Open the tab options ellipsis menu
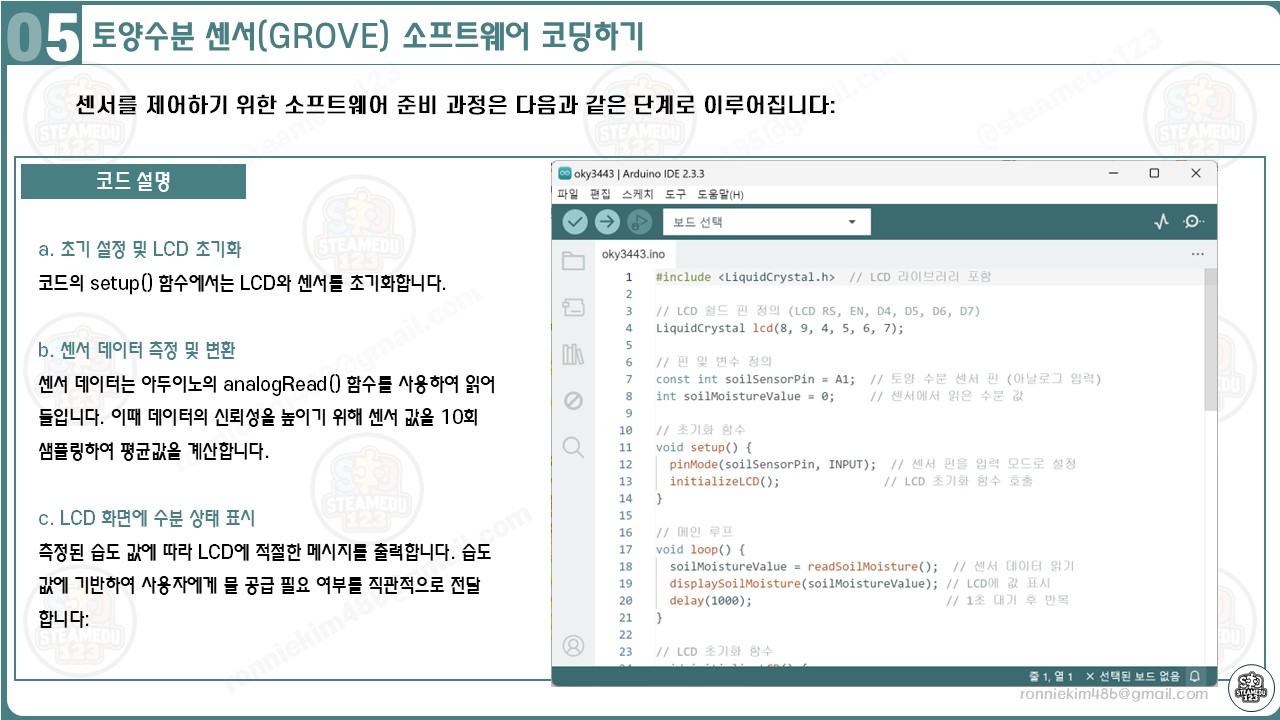The image size is (1280, 720). pyautogui.click(x=1198, y=254)
